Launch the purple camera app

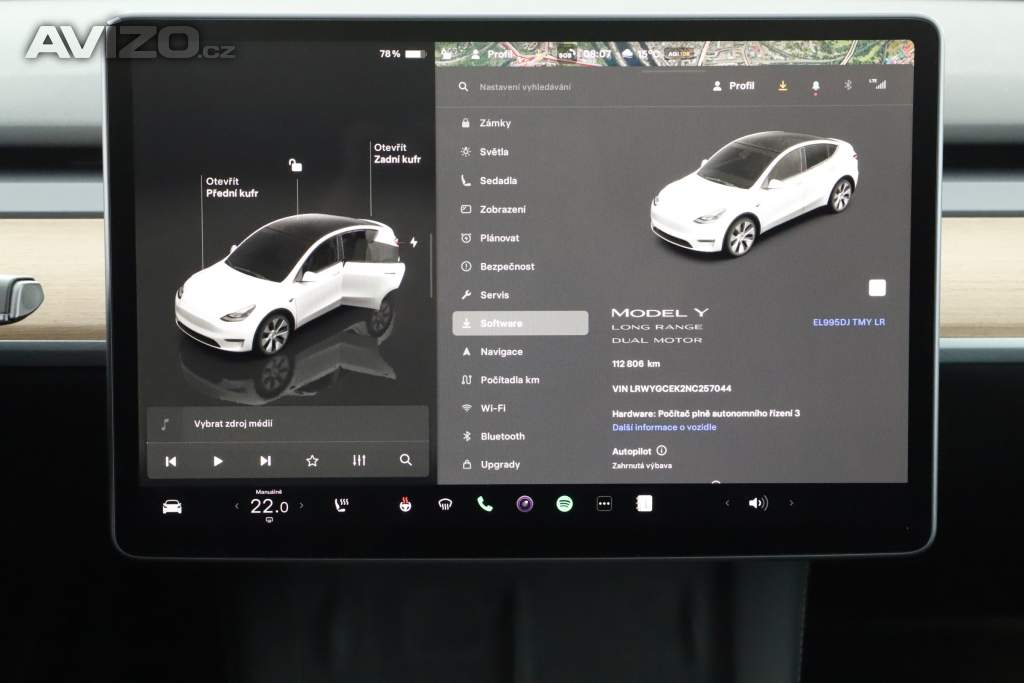(524, 504)
